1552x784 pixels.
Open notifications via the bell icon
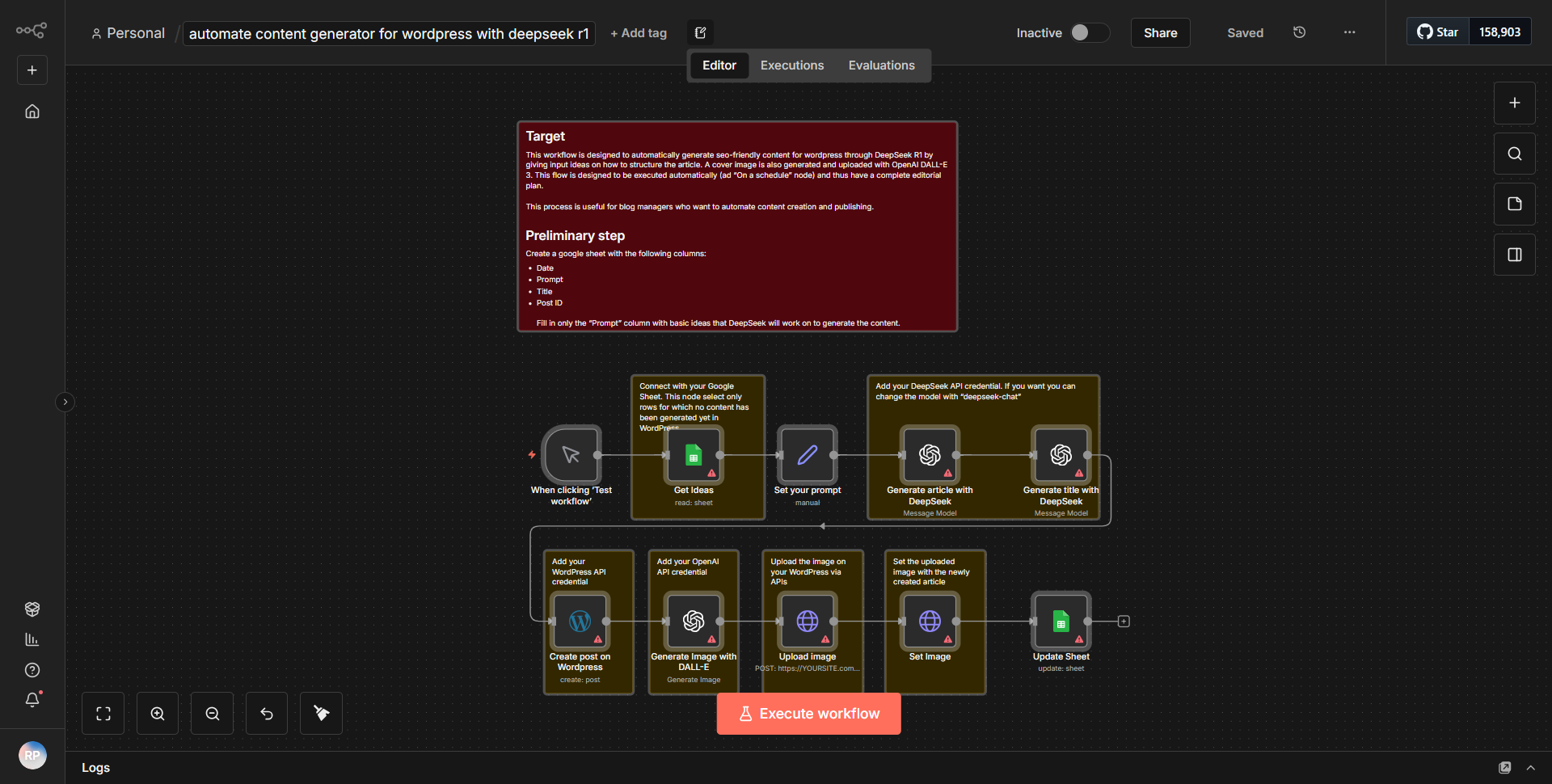(x=32, y=700)
